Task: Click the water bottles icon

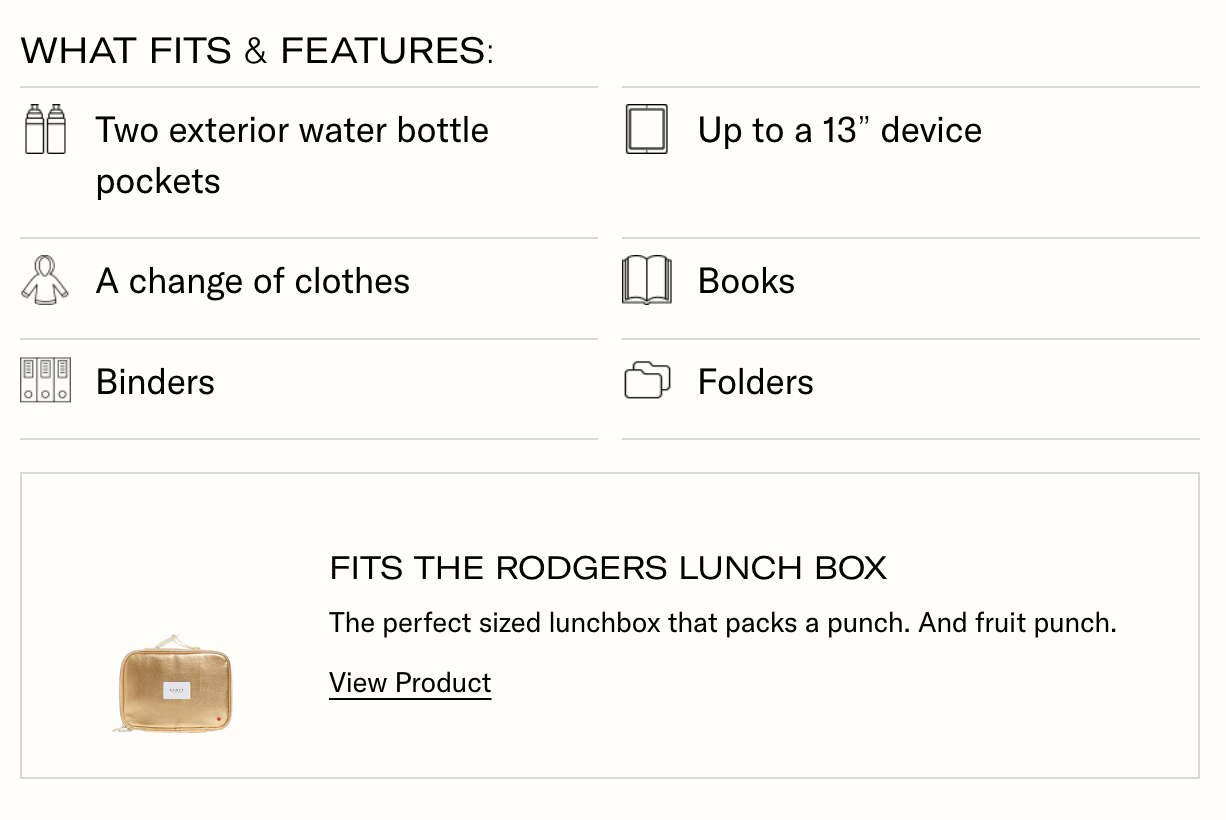Action: click(x=45, y=129)
